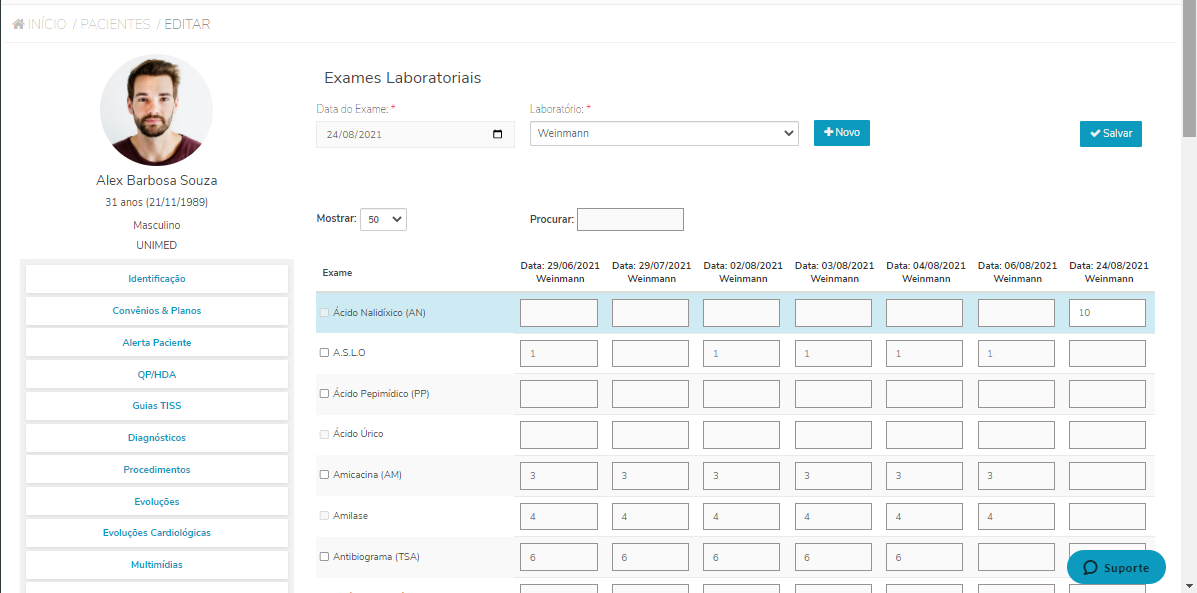Click Ácido Nalidíxico field for 24/08/2021
This screenshot has width=1197, height=593.
pos(1108,313)
